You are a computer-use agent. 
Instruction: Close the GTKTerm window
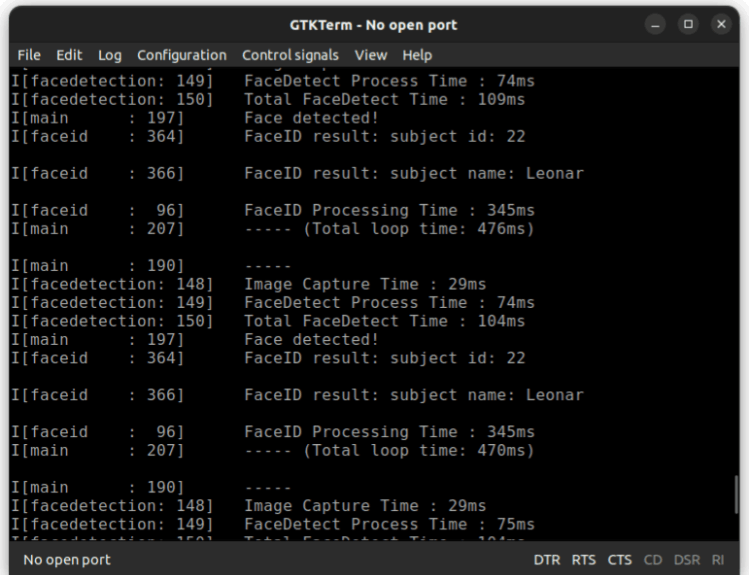pyautogui.click(x=721, y=24)
